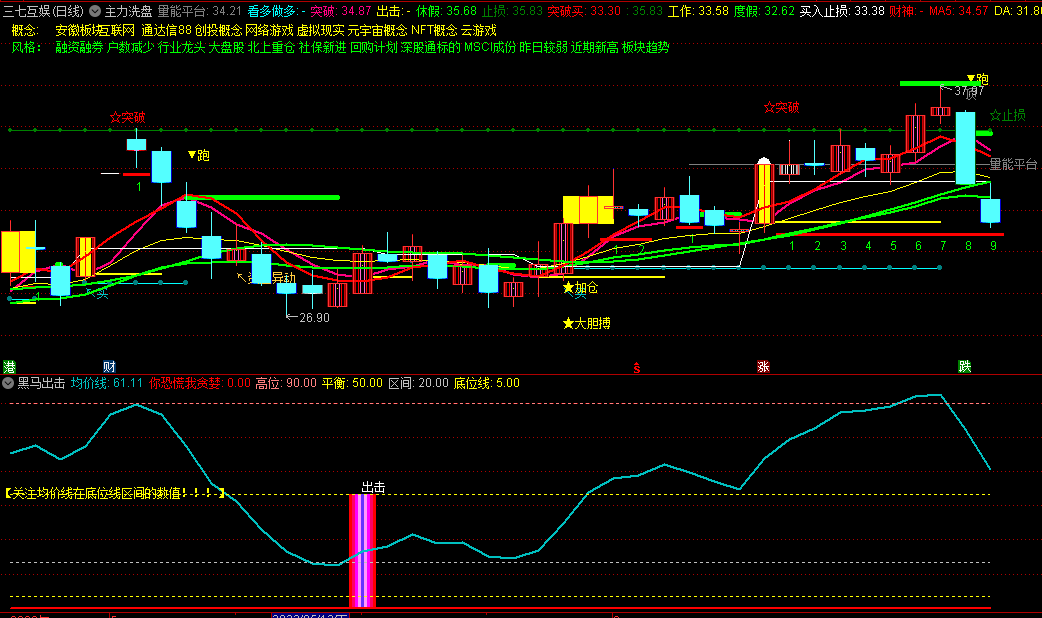This screenshot has height=618, width=1042.
Task: Select the 通达信88 concept tag
Action: (x=166, y=31)
